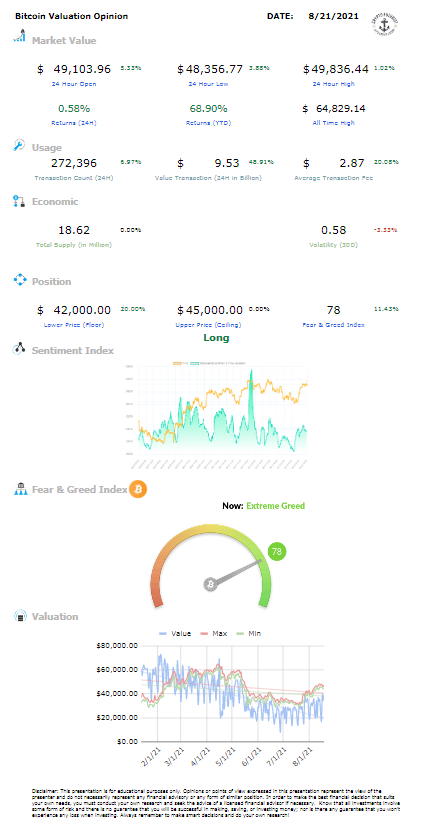Click the 64,829.14 all time high value

340,108
